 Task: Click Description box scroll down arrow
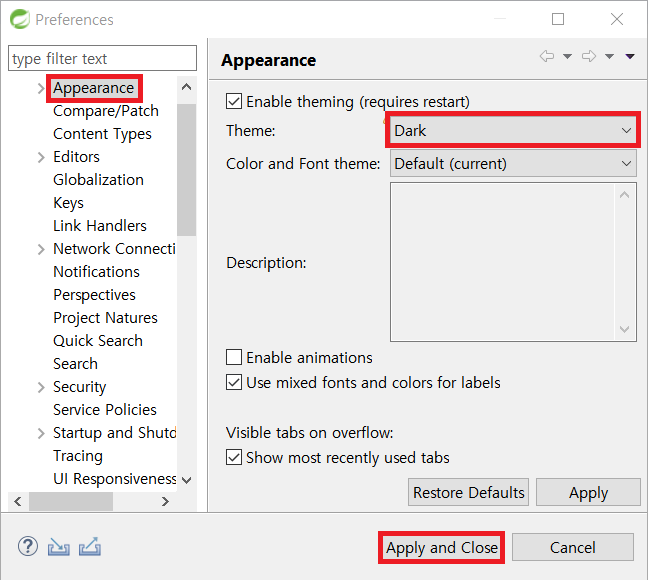coord(624,329)
